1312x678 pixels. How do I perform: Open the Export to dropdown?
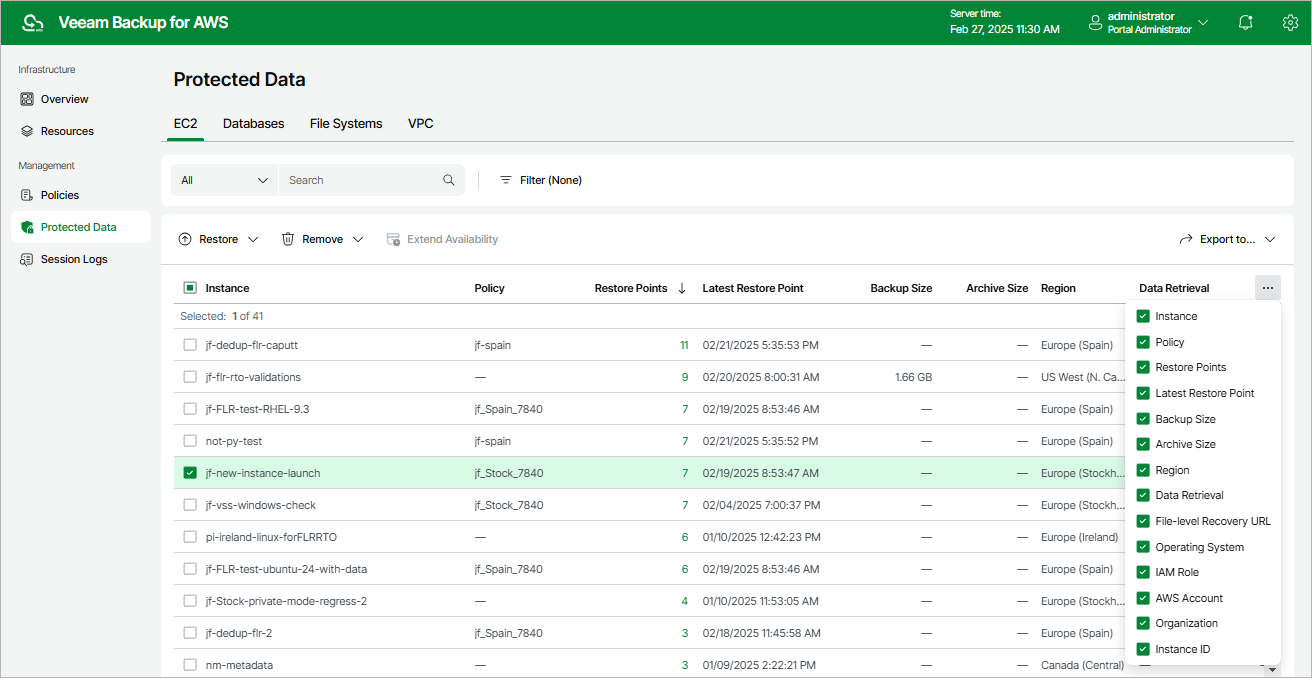click(x=1227, y=239)
